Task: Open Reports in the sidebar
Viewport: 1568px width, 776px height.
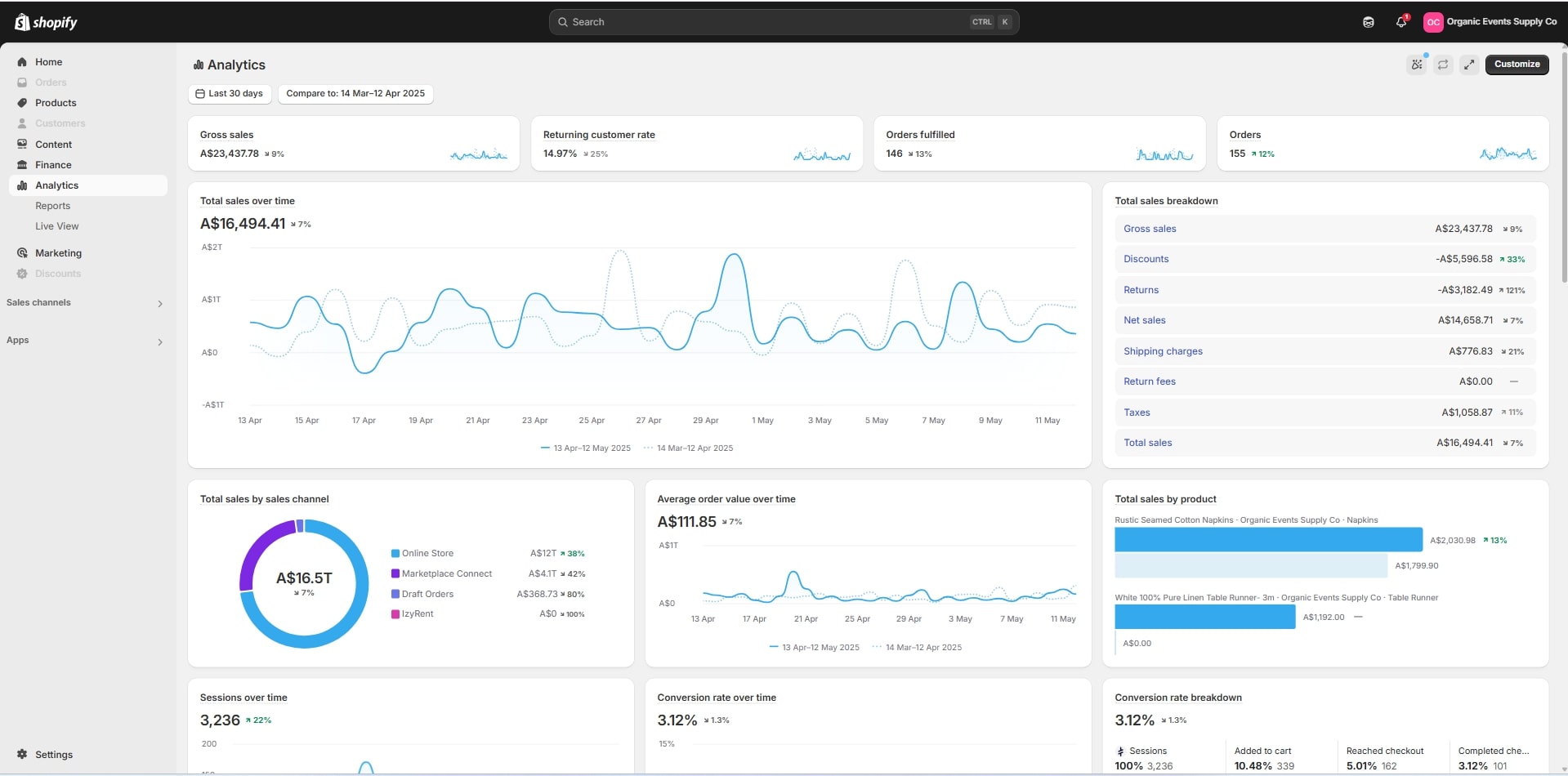Action: (52, 206)
